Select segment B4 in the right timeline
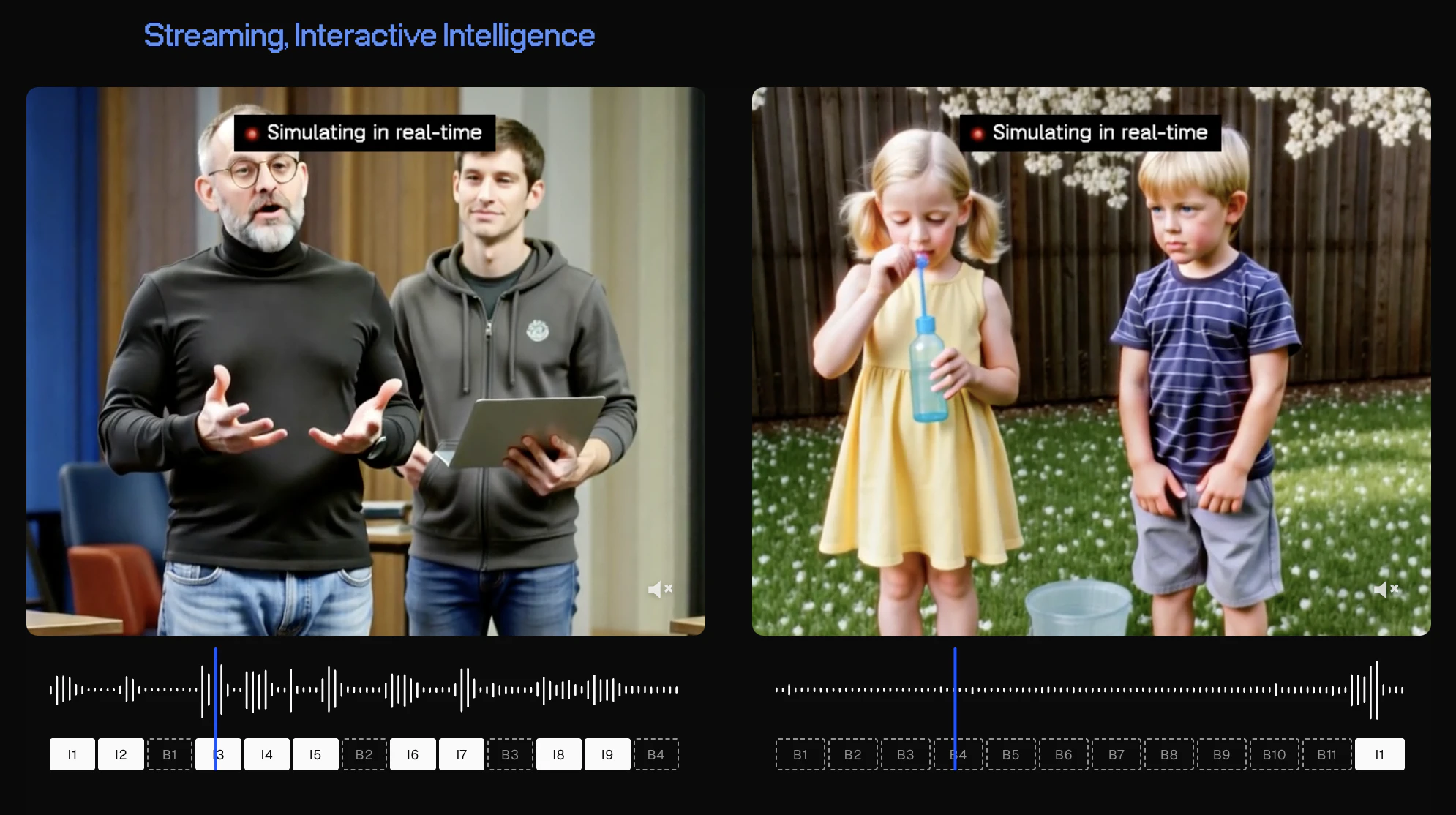This screenshot has width=1456, height=815. click(958, 754)
